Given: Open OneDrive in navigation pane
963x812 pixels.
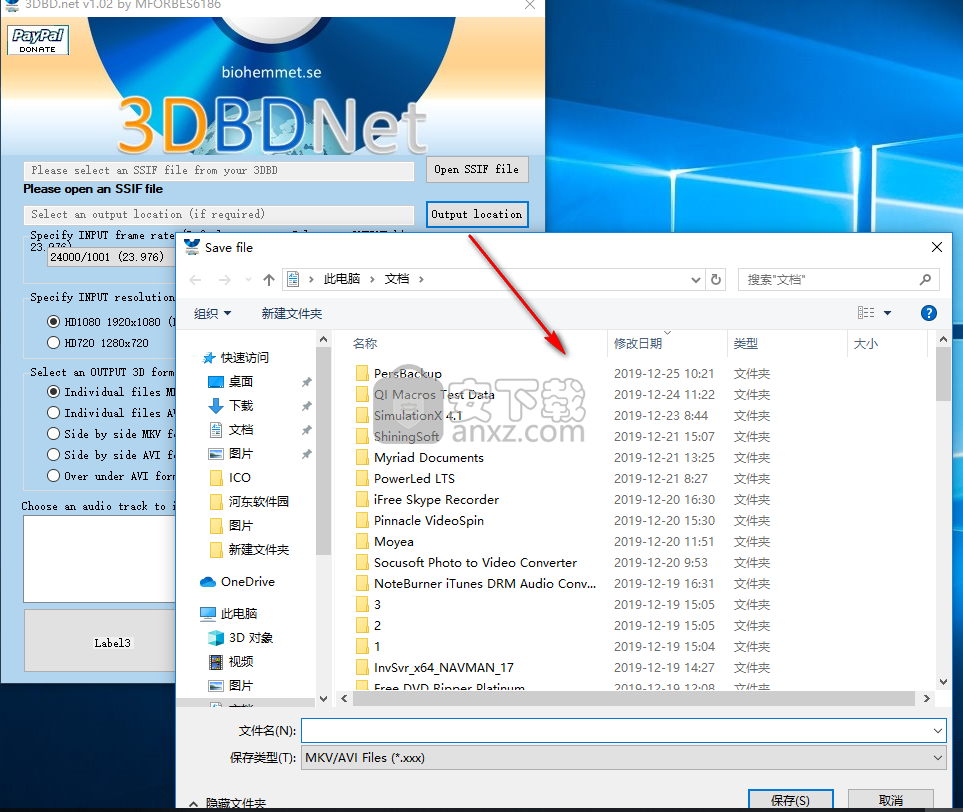Looking at the screenshot, I should coord(248,582).
